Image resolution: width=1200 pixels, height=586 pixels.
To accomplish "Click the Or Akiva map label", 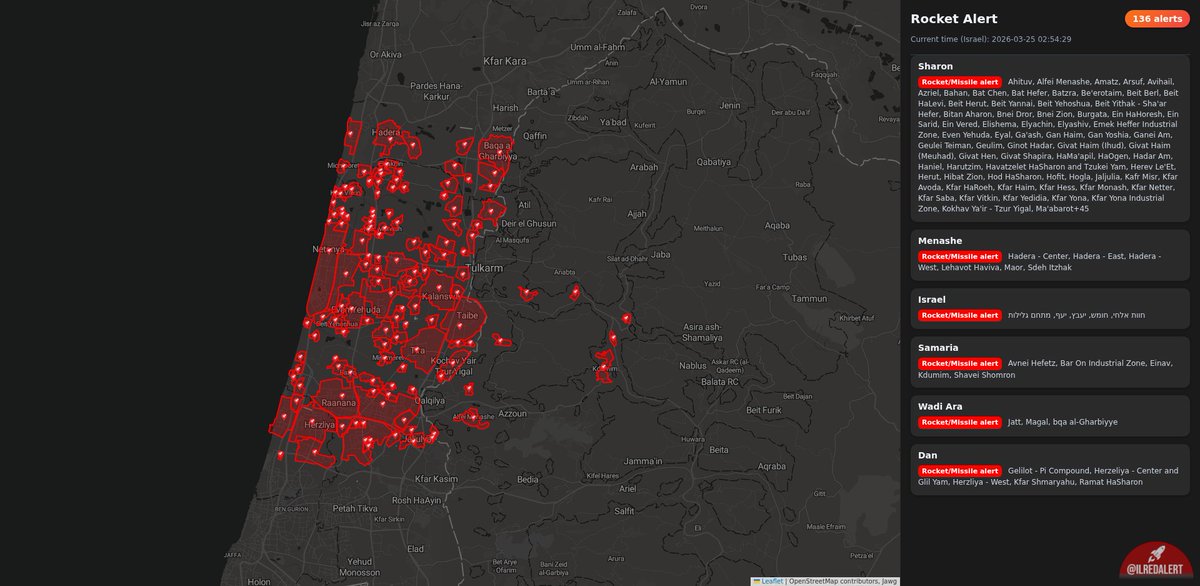I will tap(386, 55).
